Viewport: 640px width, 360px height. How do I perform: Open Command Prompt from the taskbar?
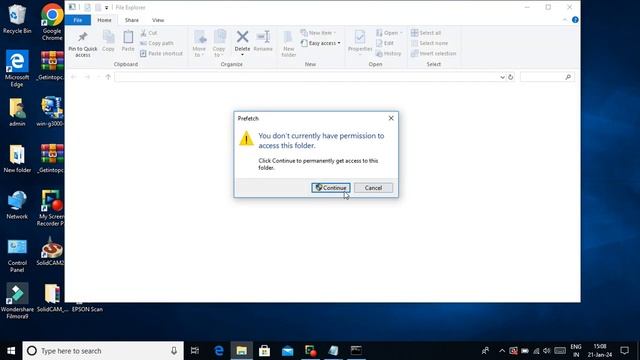click(x=356, y=351)
